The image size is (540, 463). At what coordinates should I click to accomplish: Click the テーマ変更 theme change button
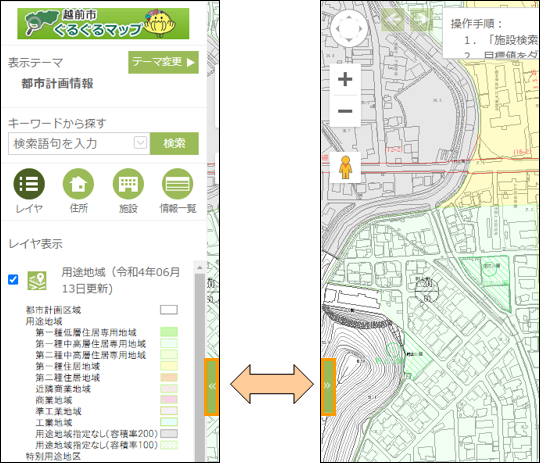[163, 62]
